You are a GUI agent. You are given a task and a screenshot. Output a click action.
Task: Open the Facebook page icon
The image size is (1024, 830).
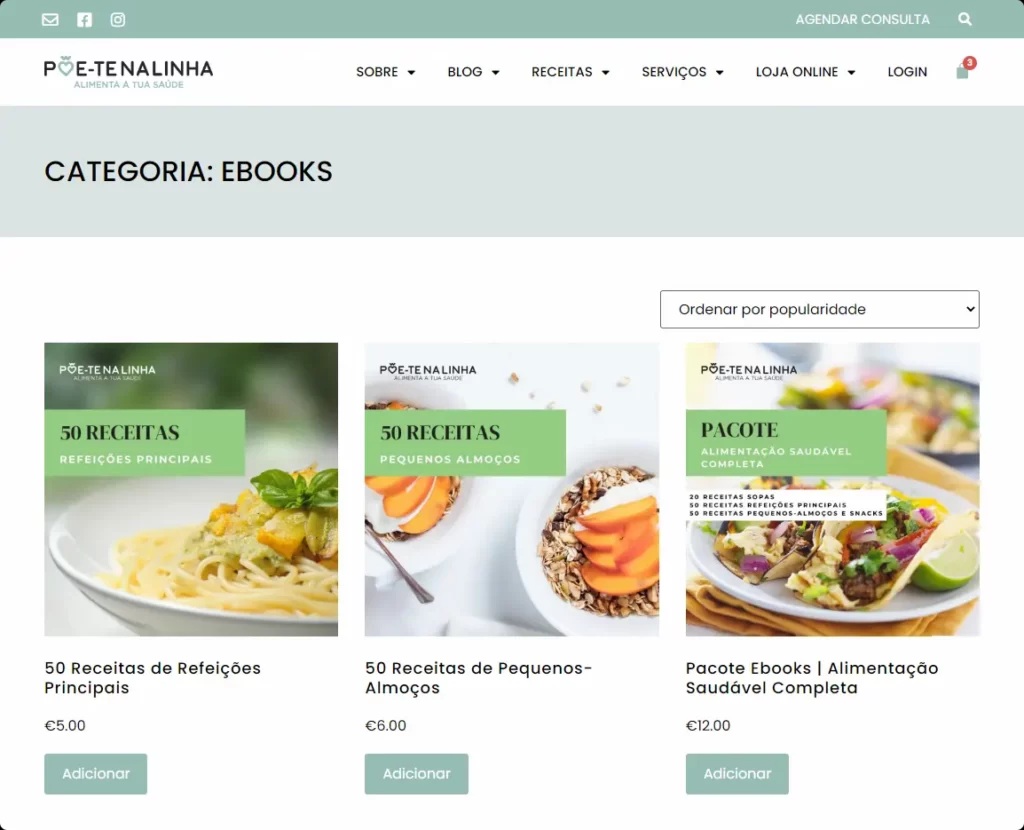(x=84, y=20)
